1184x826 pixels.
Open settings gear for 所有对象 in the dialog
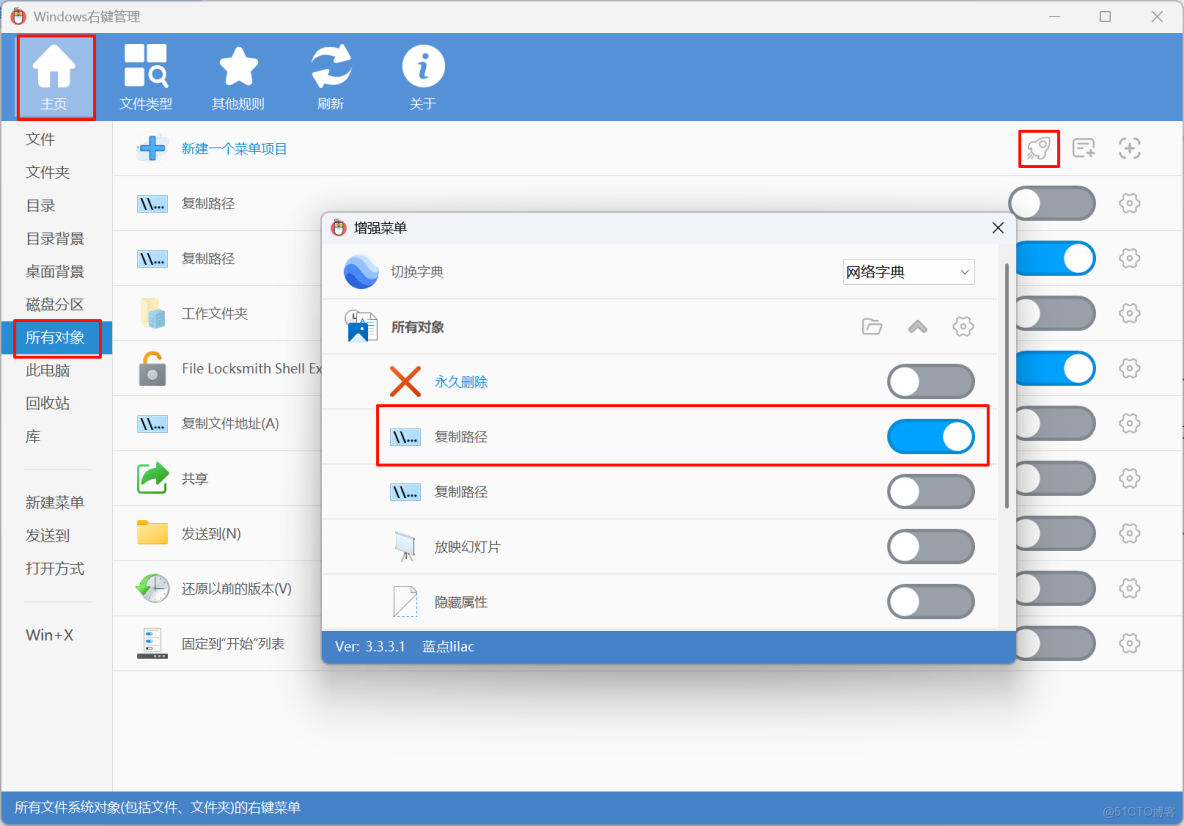(x=963, y=326)
